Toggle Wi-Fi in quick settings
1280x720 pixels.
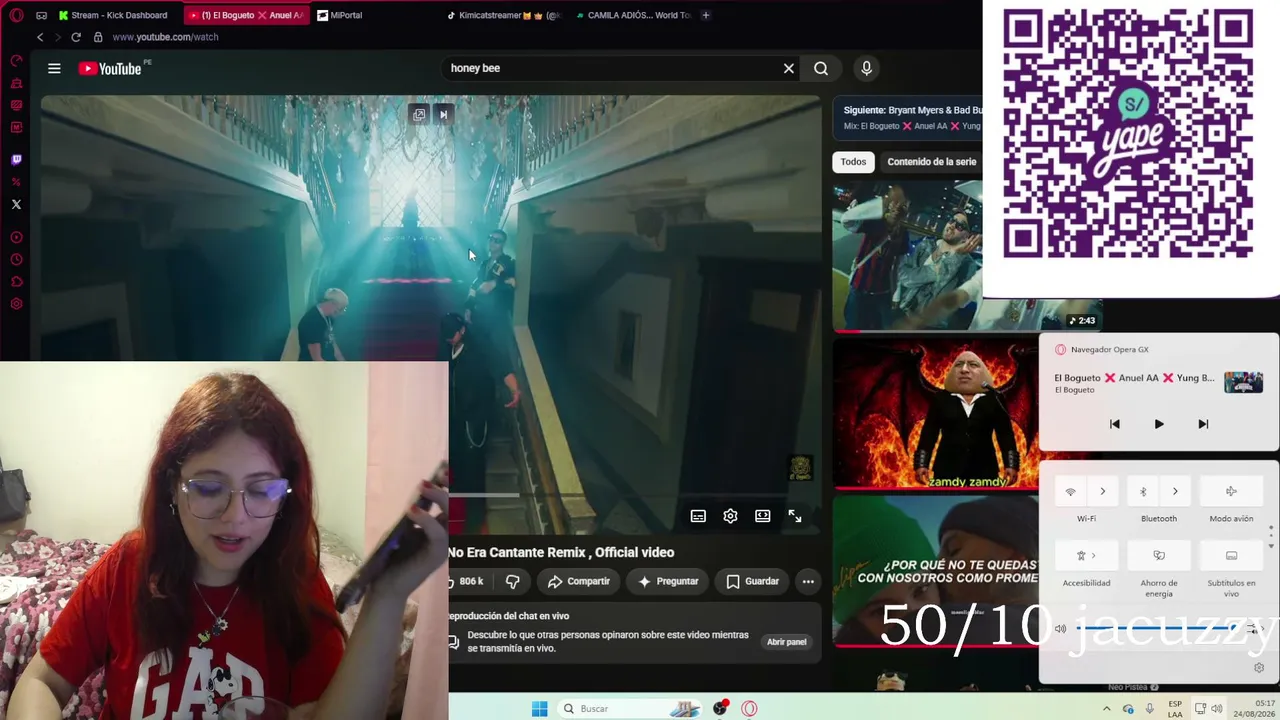coord(1071,491)
